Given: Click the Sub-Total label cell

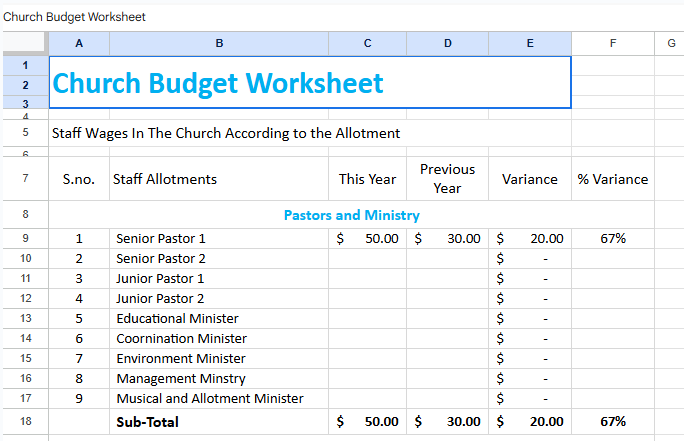Looking at the screenshot, I should (x=219, y=422).
